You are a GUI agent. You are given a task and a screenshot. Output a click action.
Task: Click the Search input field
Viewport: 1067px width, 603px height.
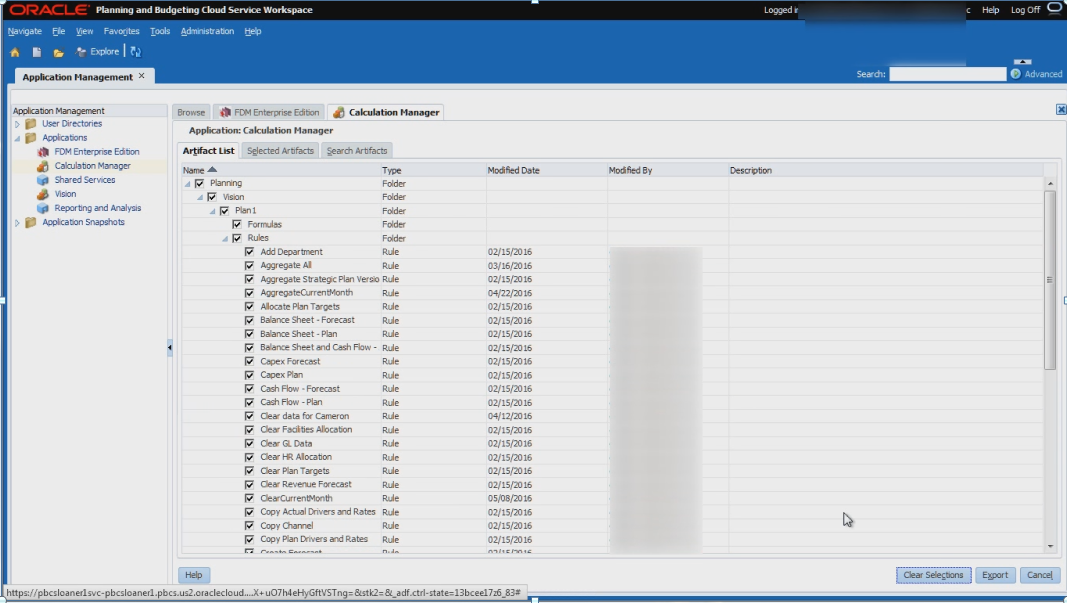[947, 74]
